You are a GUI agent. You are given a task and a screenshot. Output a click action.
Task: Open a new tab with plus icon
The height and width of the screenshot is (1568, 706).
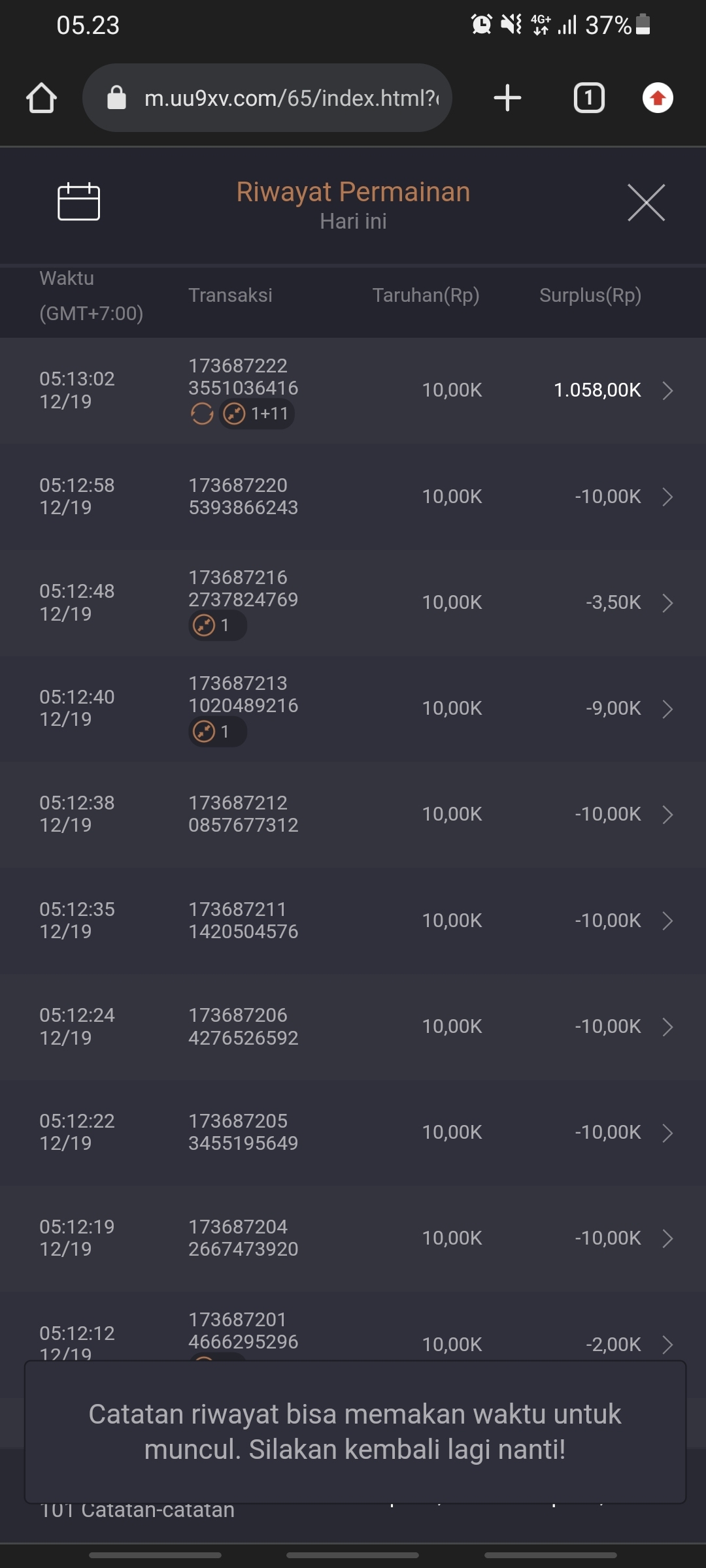click(x=507, y=98)
